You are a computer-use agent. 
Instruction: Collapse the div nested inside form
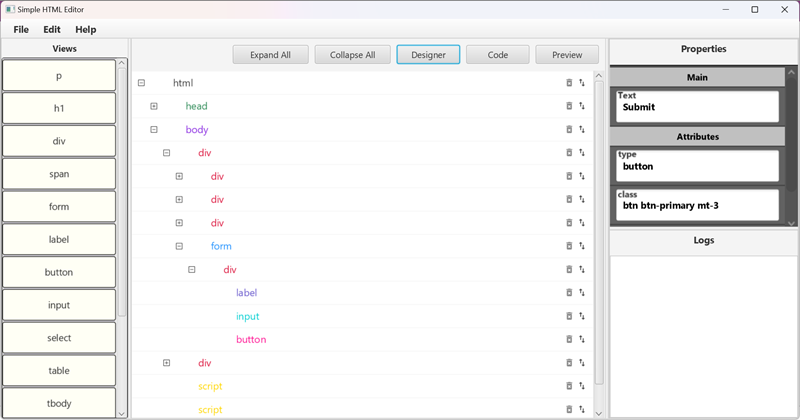pyautogui.click(x=191, y=269)
